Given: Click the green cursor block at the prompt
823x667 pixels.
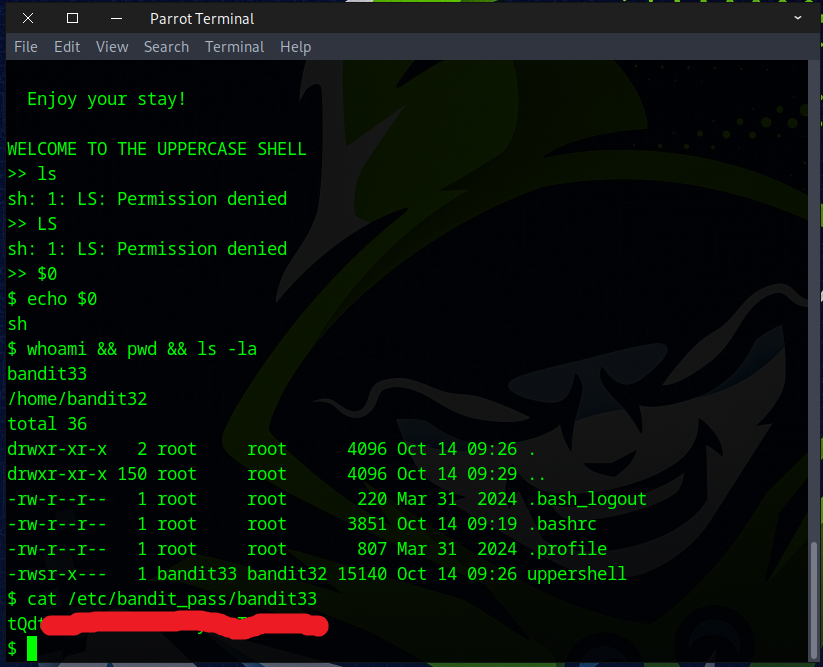Looking at the screenshot, I should pos(32,649).
